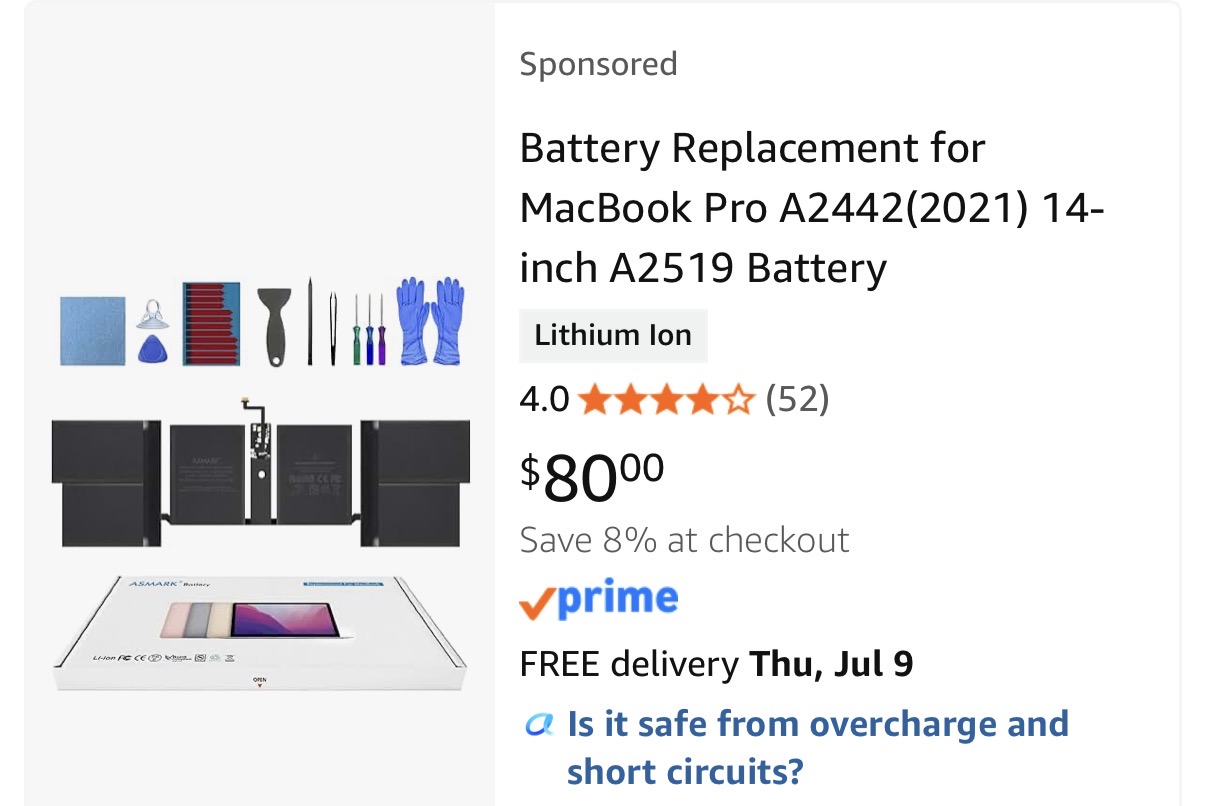Ask if it's safe from overcharge

click(818, 747)
